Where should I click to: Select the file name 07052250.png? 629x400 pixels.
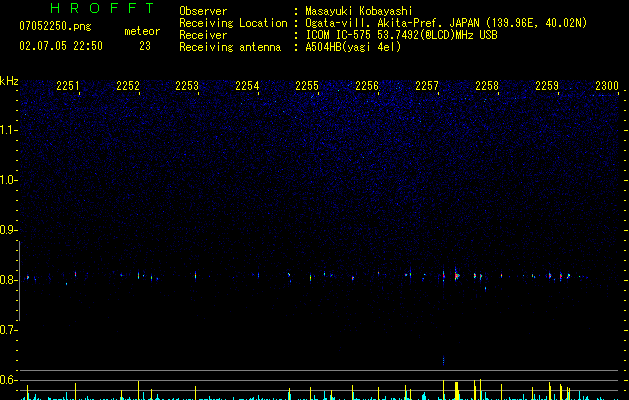point(55,26)
